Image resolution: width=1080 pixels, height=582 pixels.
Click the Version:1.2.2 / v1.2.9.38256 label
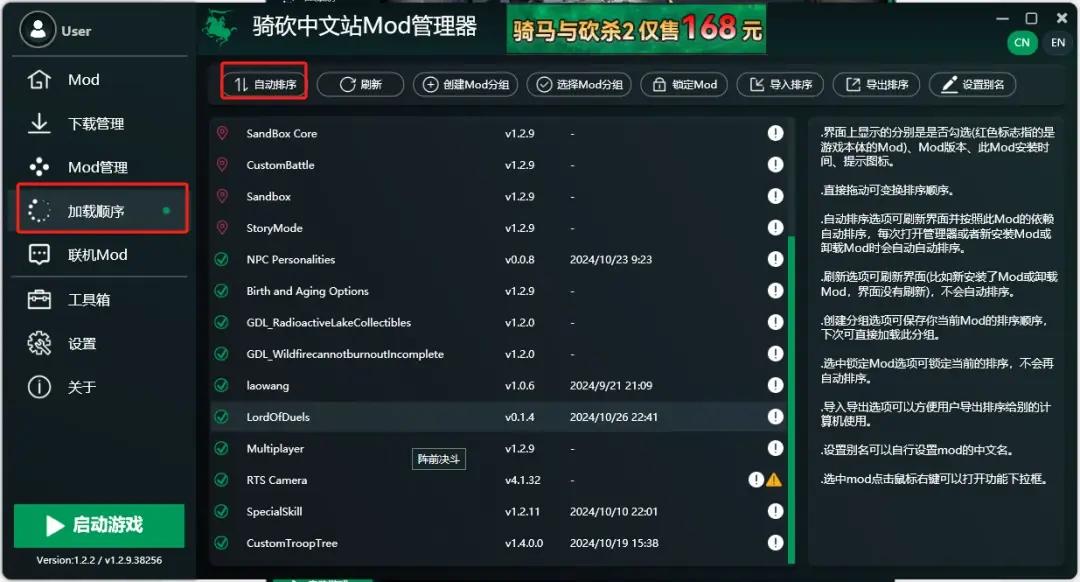pos(99,561)
